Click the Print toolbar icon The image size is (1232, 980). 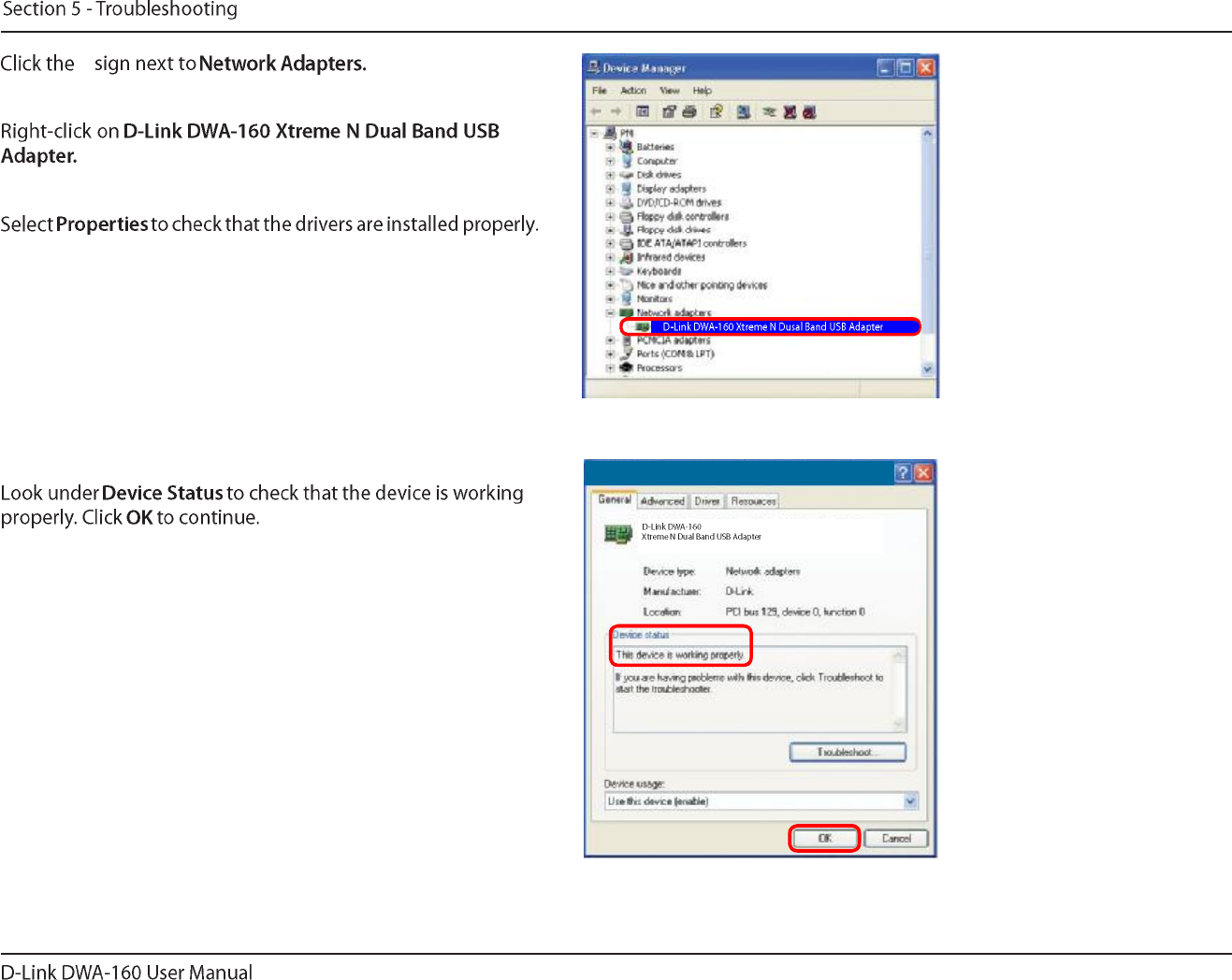689,112
